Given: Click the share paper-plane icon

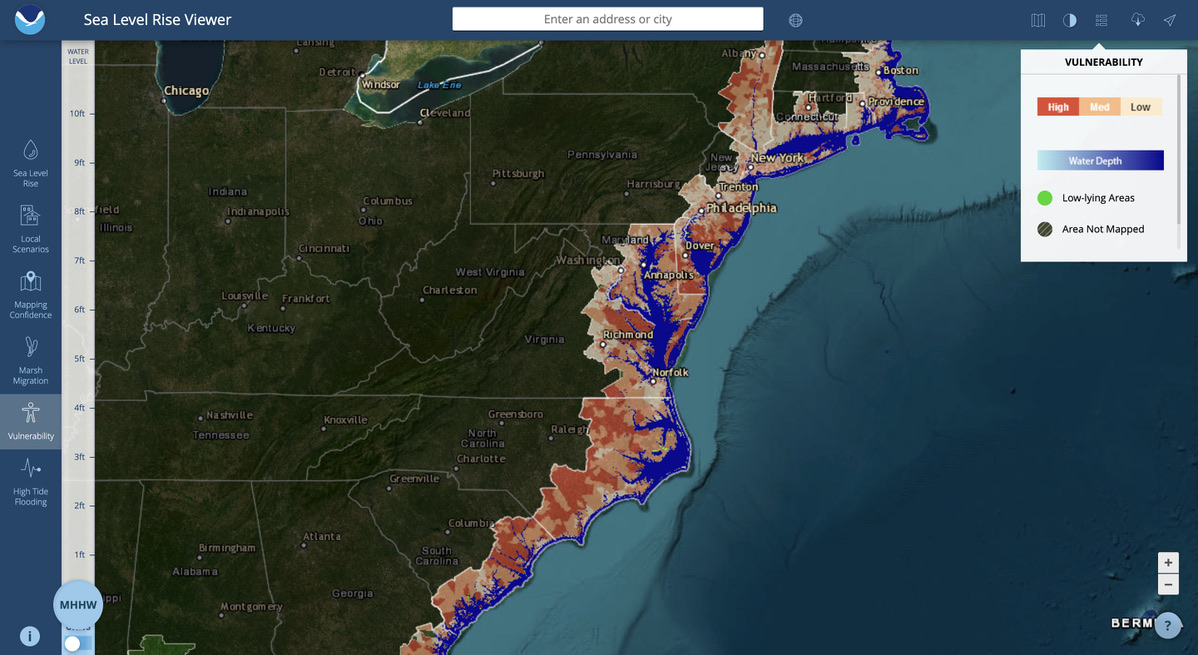Looking at the screenshot, I should coord(1169,20).
